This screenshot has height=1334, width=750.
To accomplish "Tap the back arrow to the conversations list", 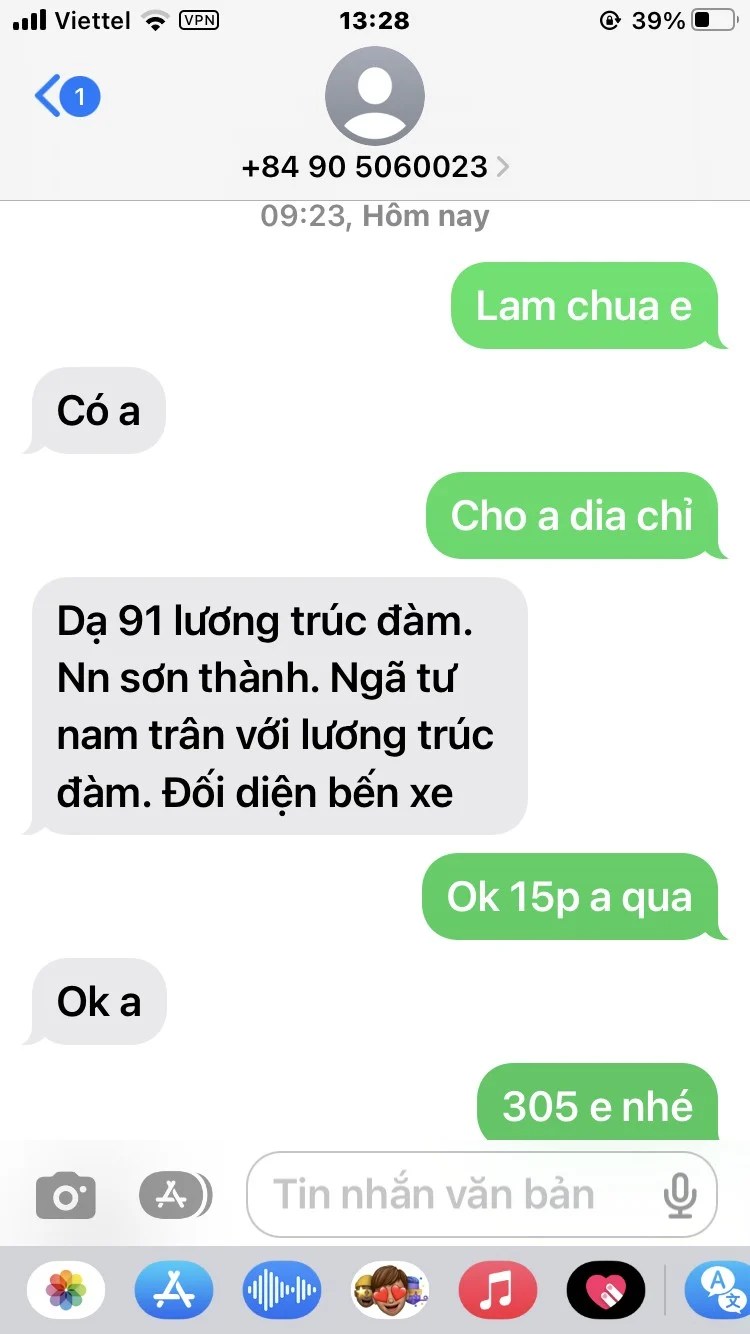I will pyautogui.click(x=46, y=97).
